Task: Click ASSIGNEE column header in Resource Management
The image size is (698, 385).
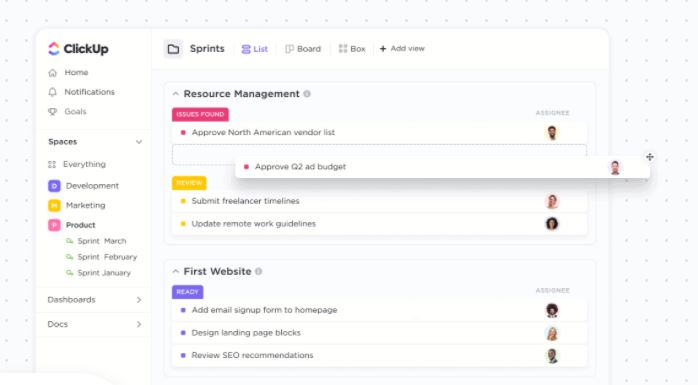Action: coord(552,113)
